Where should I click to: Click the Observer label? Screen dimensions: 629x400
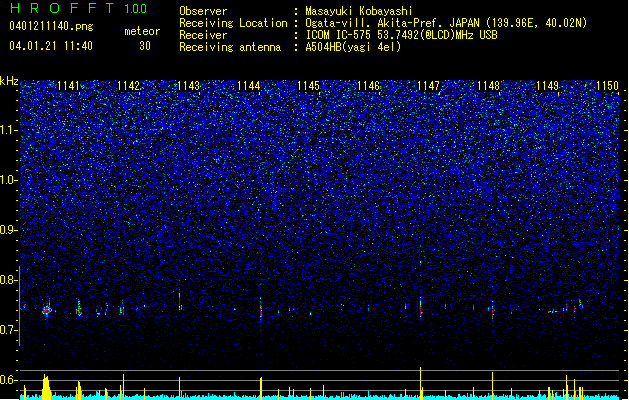(203, 11)
